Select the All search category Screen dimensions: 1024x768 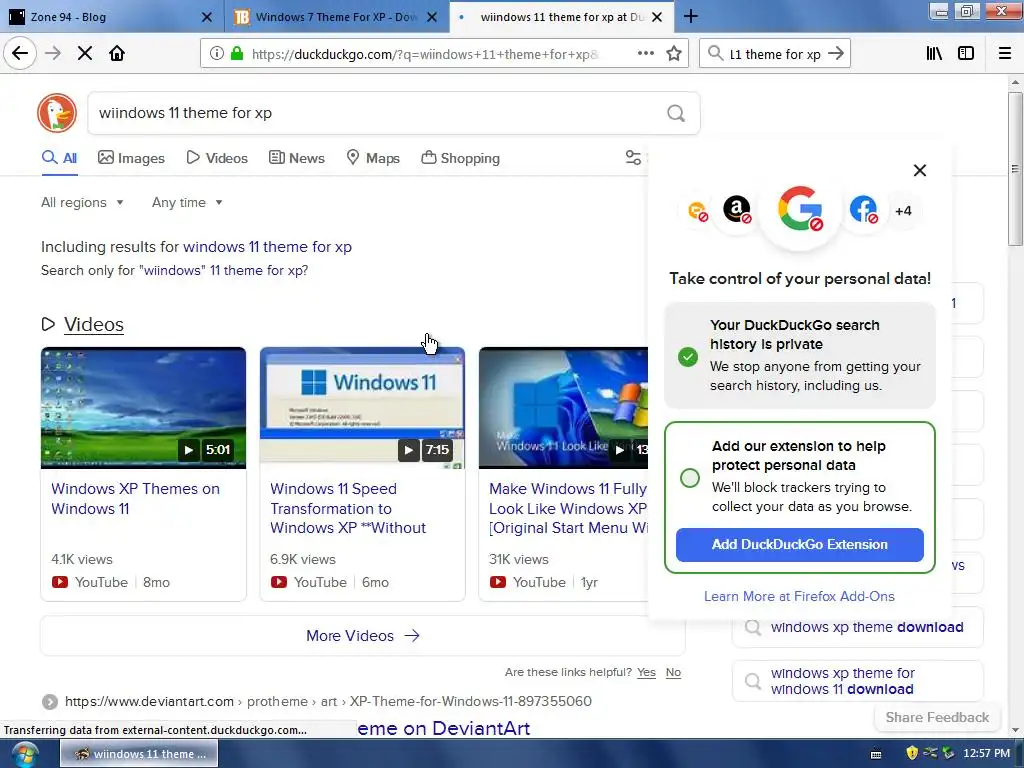click(x=59, y=158)
